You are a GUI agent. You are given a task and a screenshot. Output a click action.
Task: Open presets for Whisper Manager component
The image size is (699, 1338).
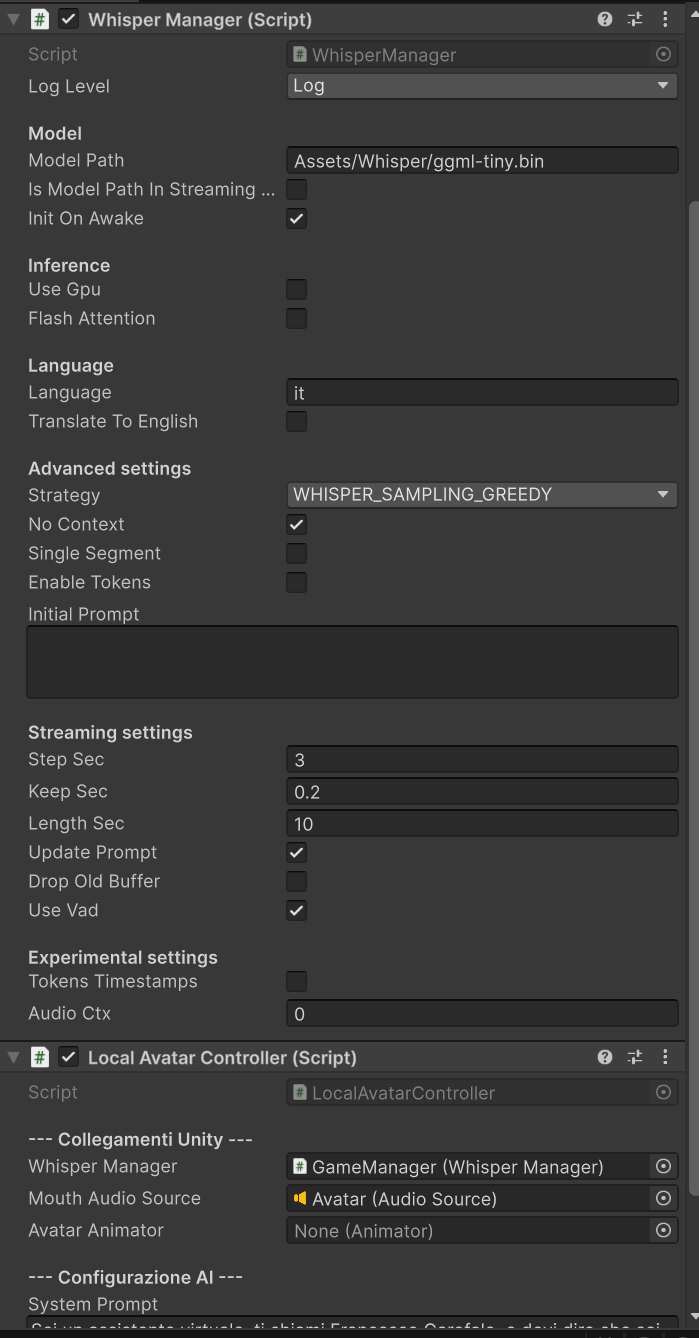[635, 19]
